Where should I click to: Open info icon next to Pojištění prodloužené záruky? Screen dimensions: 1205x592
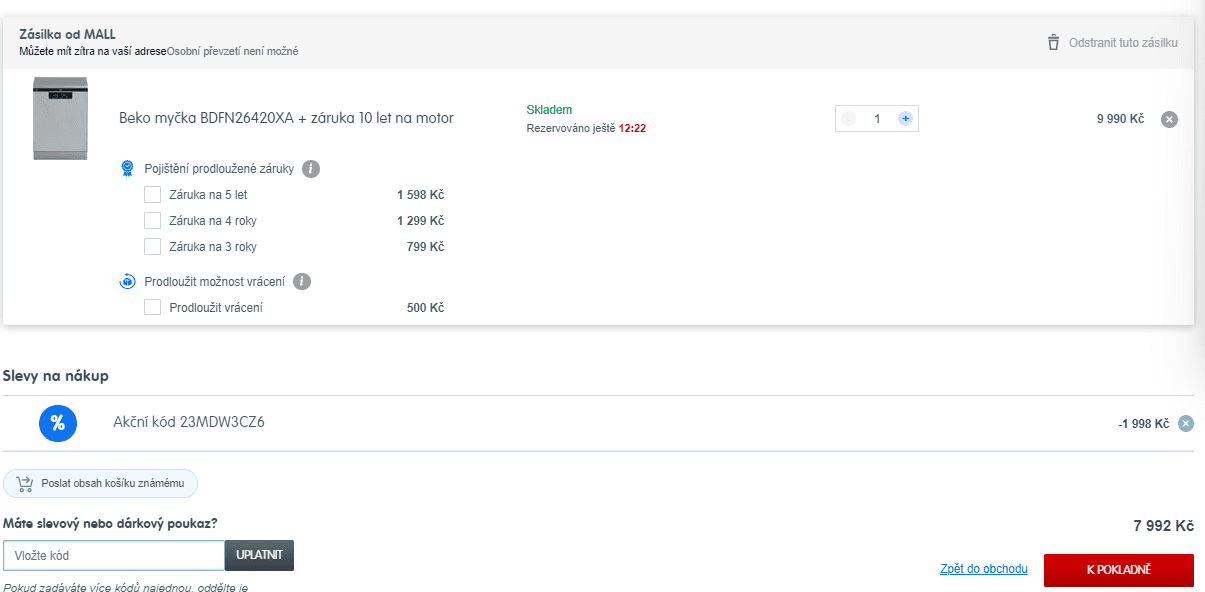tap(311, 169)
